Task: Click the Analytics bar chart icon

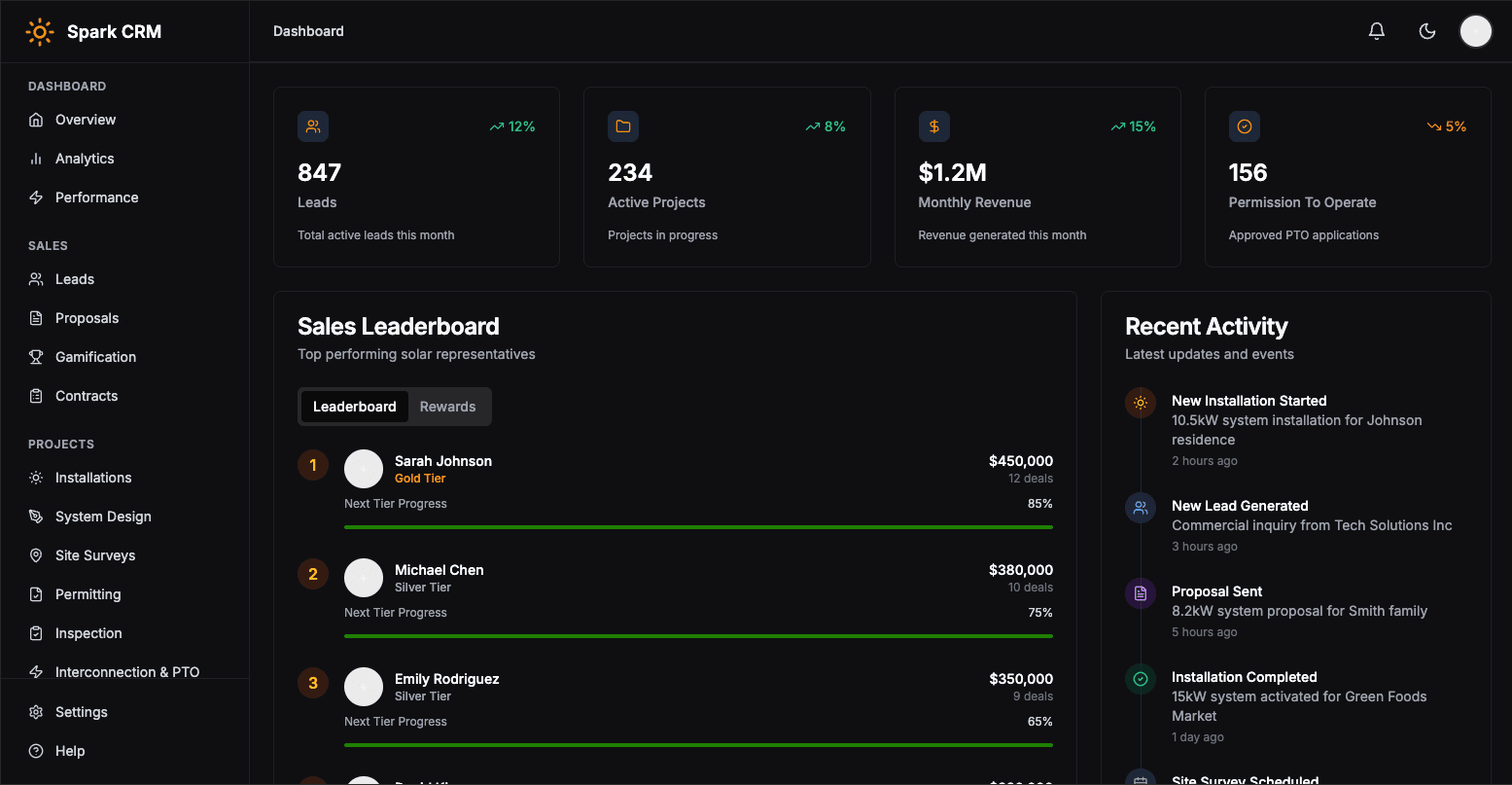Action: 36,159
